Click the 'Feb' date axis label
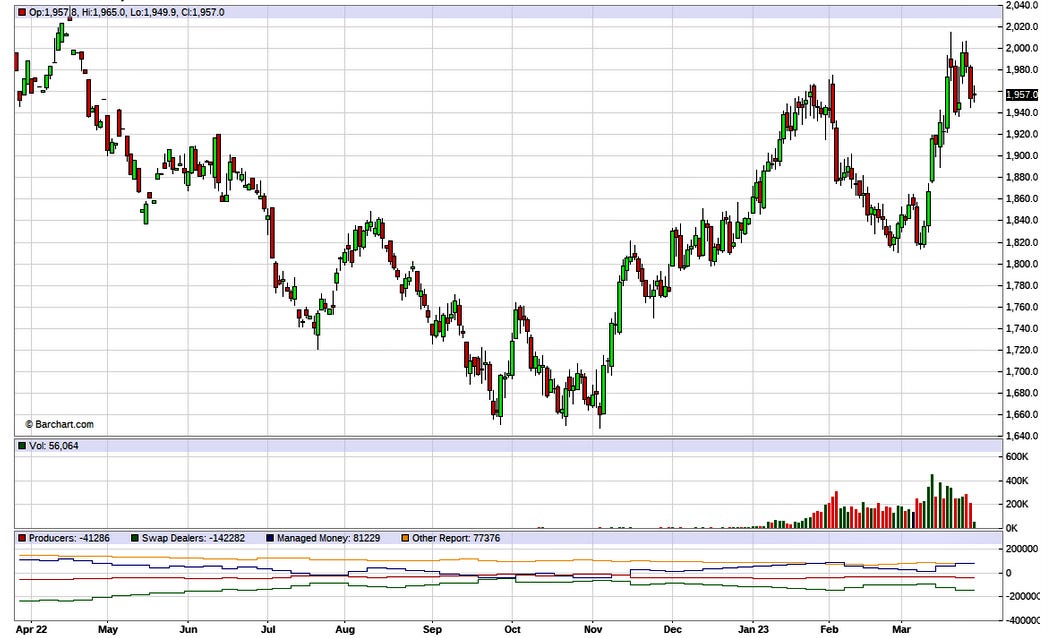The width and height of the screenshot is (1047, 638). (x=829, y=629)
